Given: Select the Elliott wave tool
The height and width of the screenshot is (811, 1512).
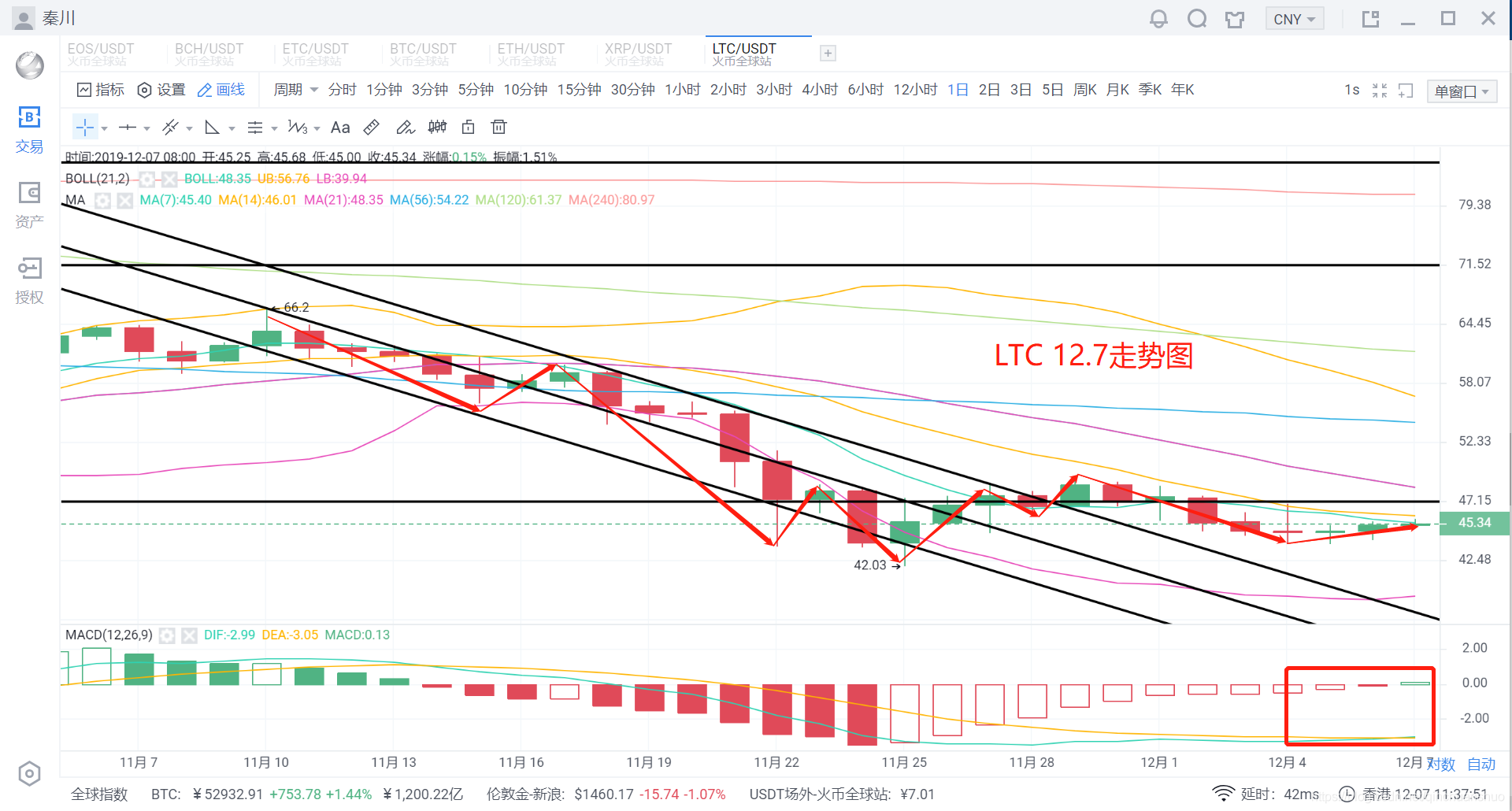Looking at the screenshot, I should pyautogui.click(x=298, y=128).
